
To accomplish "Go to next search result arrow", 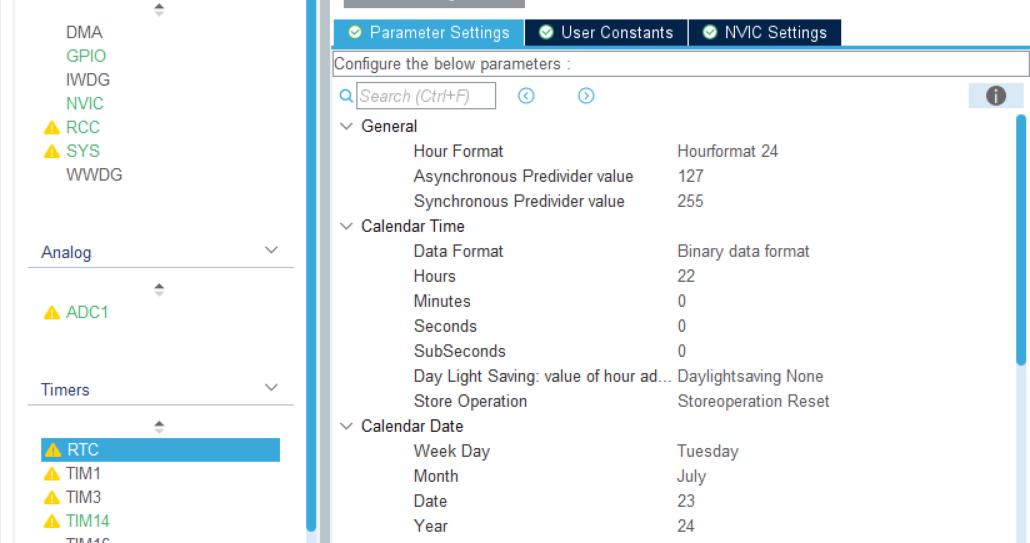I will pyautogui.click(x=586, y=96).
